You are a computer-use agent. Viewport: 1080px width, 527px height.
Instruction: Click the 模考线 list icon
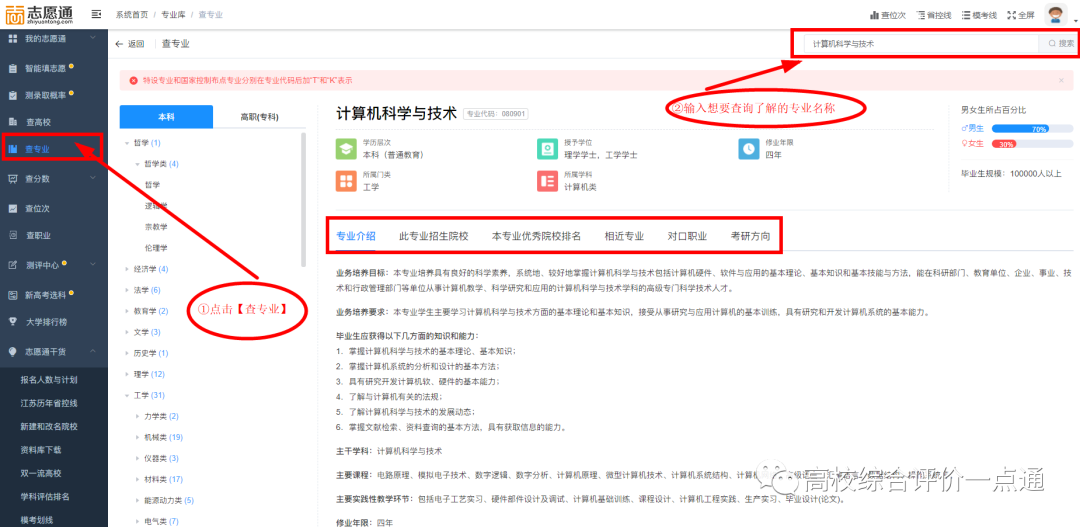pyautogui.click(x=965, y=15)
